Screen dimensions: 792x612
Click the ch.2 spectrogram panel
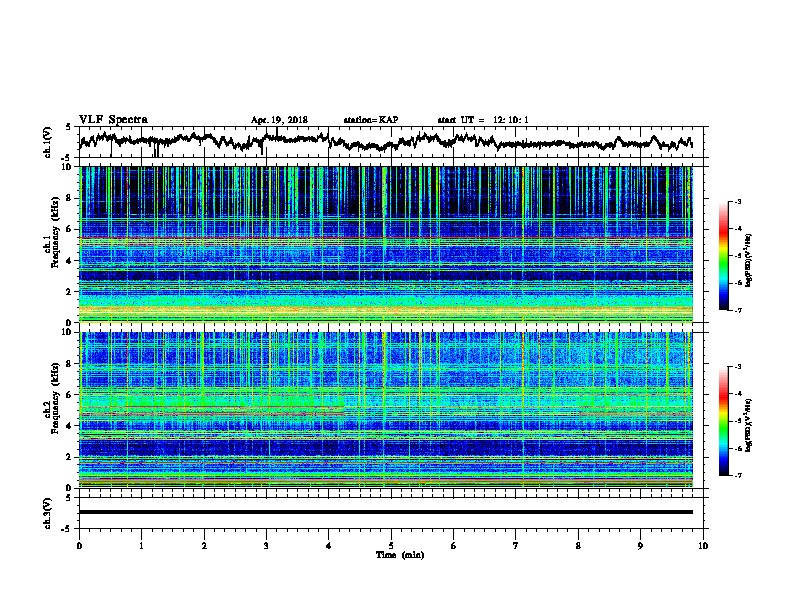tap(385, 410)
